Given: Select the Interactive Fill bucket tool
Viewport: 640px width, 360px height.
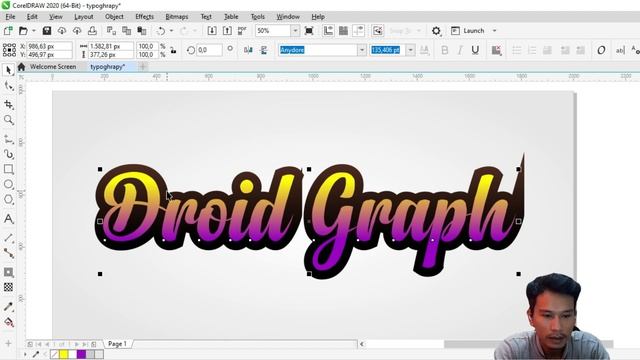Looking at the screenshot, I should pyautogui.click(x=9, y=322).
